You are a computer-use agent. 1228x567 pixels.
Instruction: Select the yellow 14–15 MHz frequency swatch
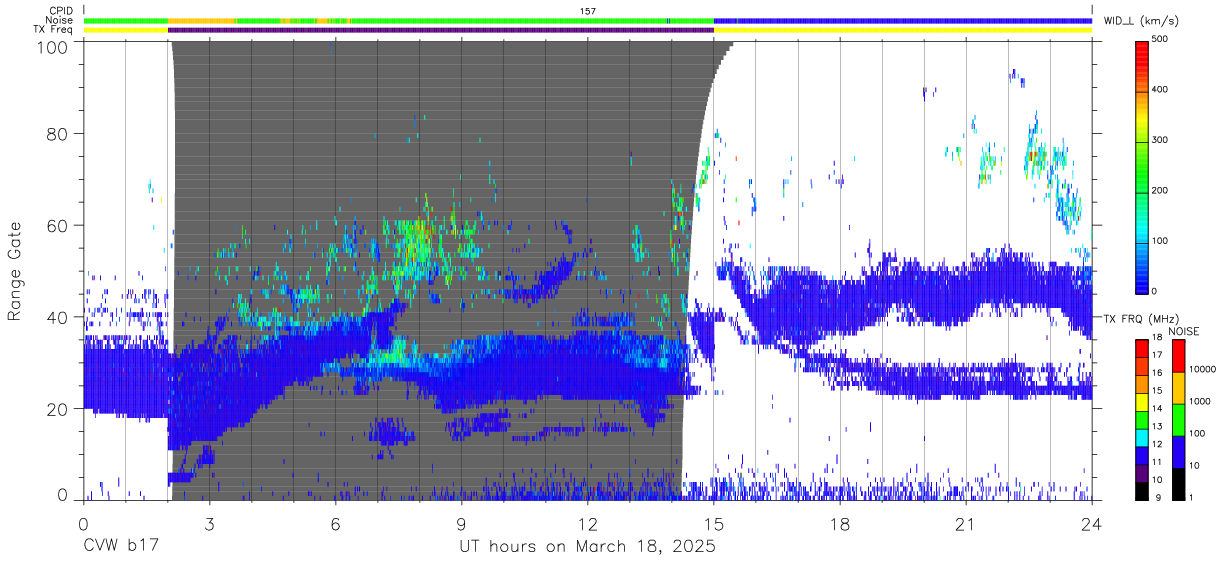tap(1141, 401)
